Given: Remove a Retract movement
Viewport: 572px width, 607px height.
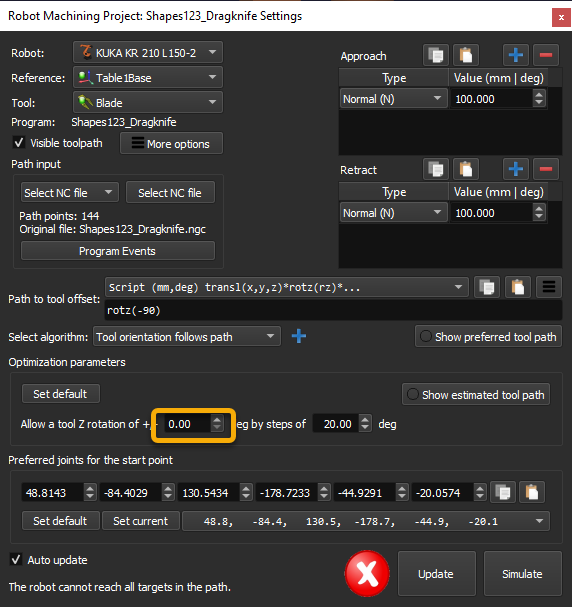Looking at the screenshot, I should point(546,169).
